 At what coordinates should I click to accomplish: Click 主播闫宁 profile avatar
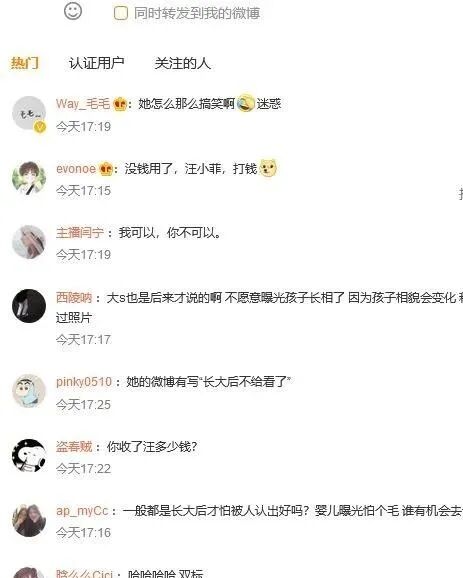point(29,242)
